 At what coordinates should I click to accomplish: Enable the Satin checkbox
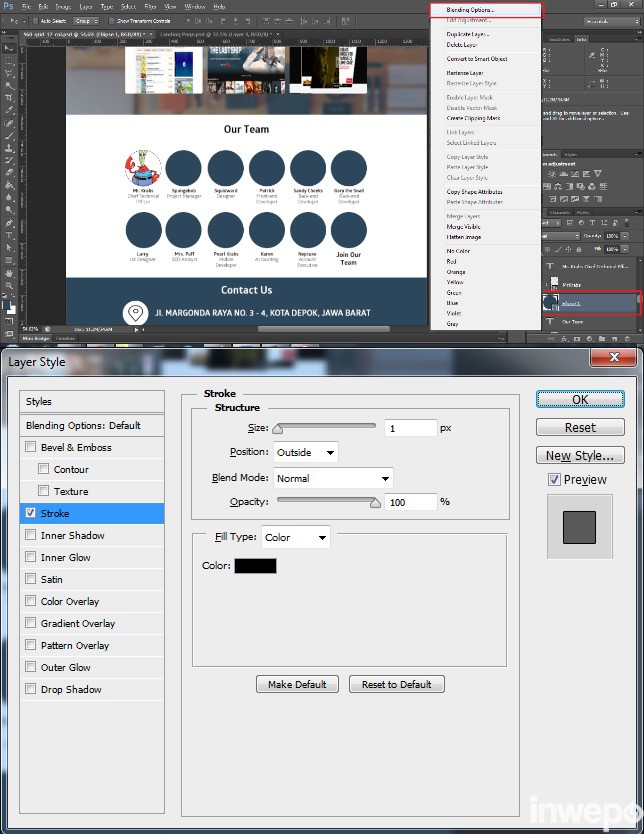point(30,579)
